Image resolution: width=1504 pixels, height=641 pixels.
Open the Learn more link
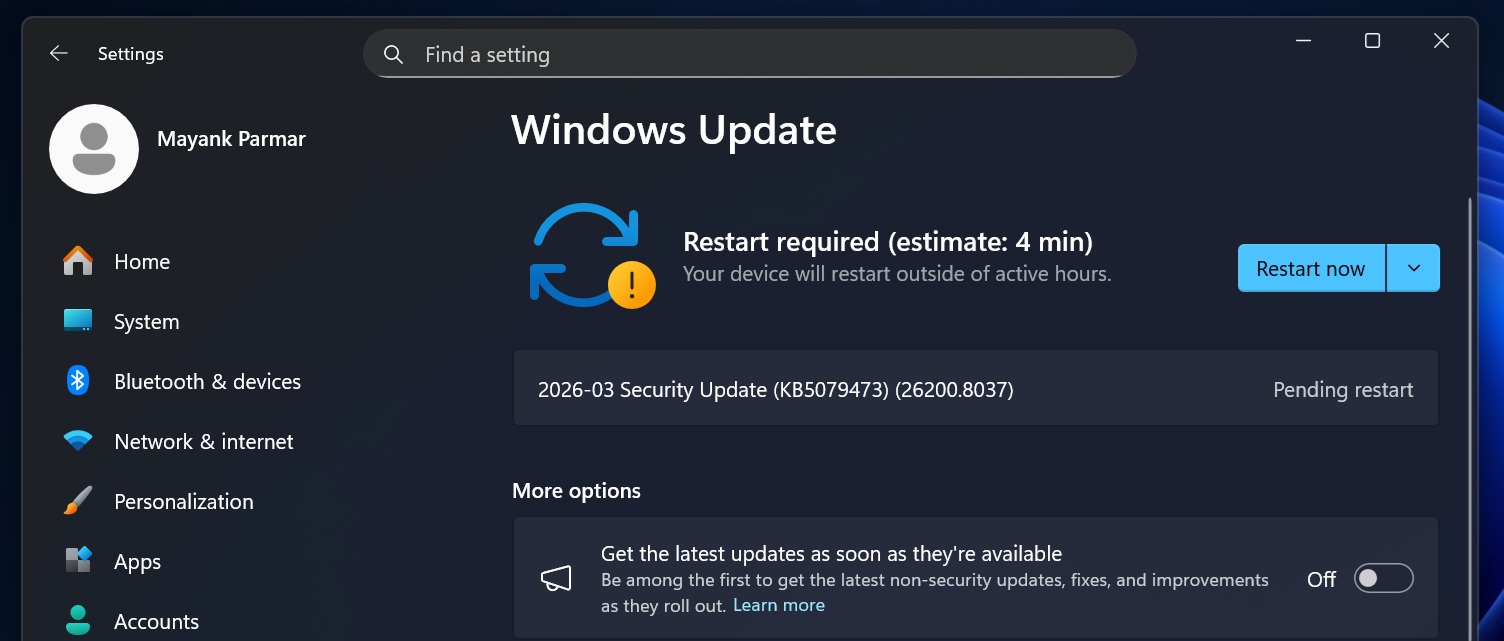click(779, 605)
